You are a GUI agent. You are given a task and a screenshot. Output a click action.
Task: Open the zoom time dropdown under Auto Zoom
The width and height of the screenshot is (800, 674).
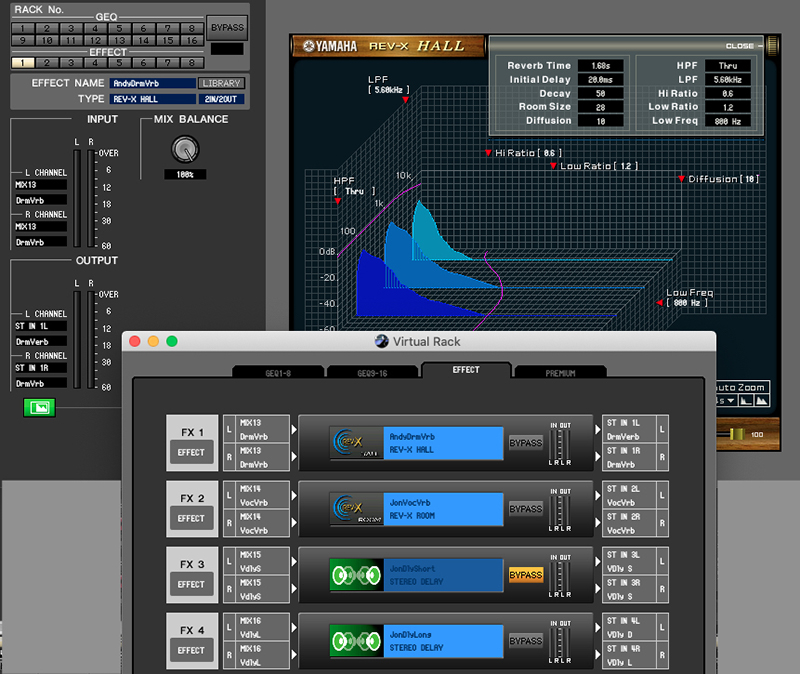coord(726,401)
